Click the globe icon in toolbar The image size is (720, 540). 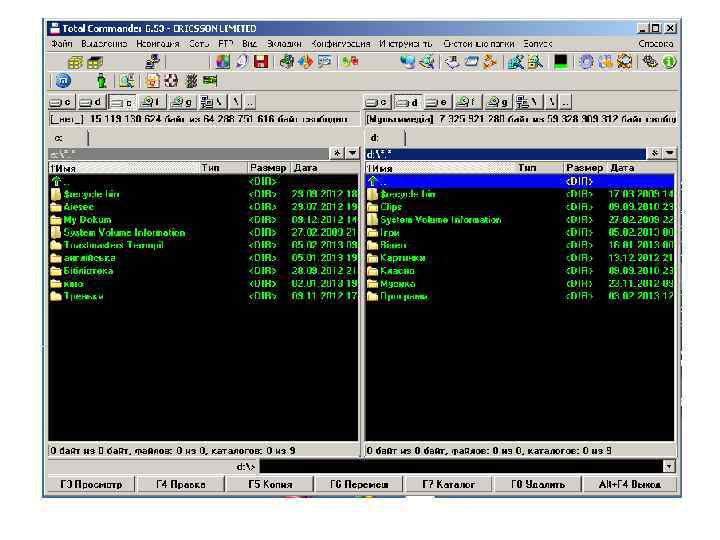(x=407, y=62)
